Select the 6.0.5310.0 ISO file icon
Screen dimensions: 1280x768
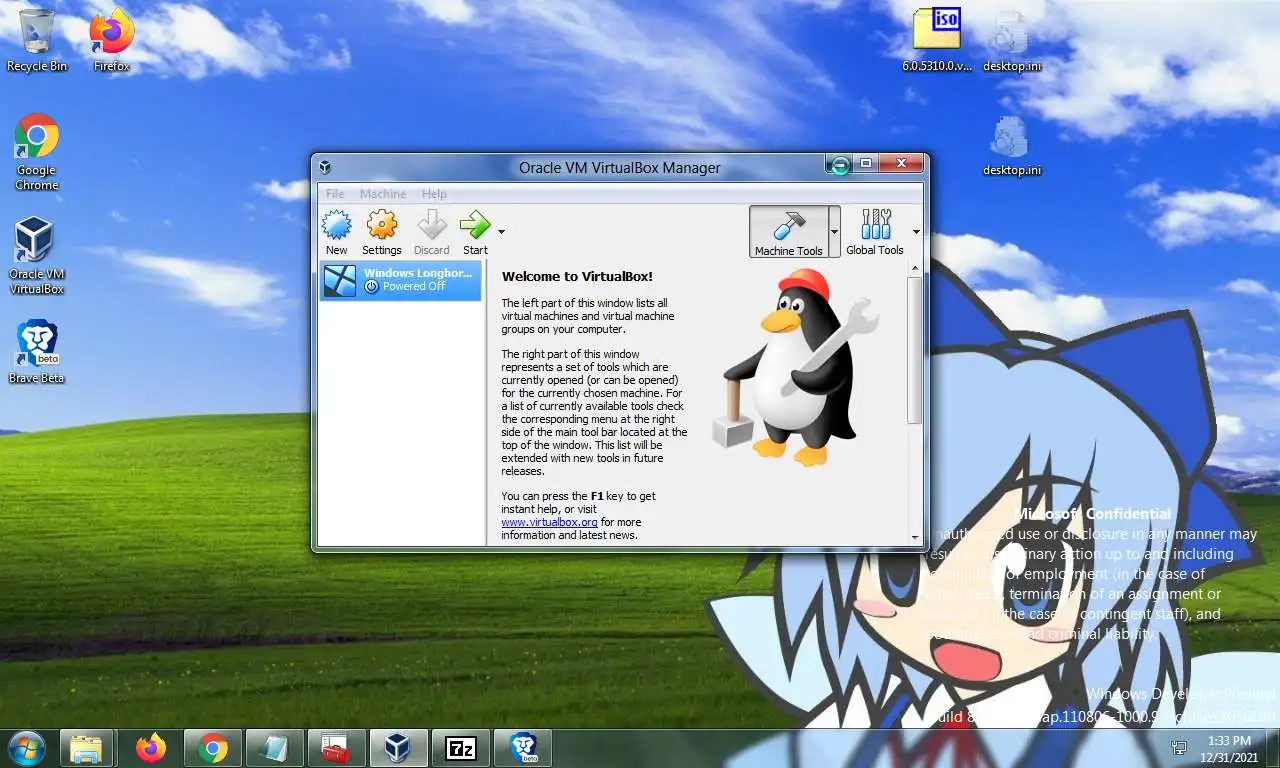937,40
